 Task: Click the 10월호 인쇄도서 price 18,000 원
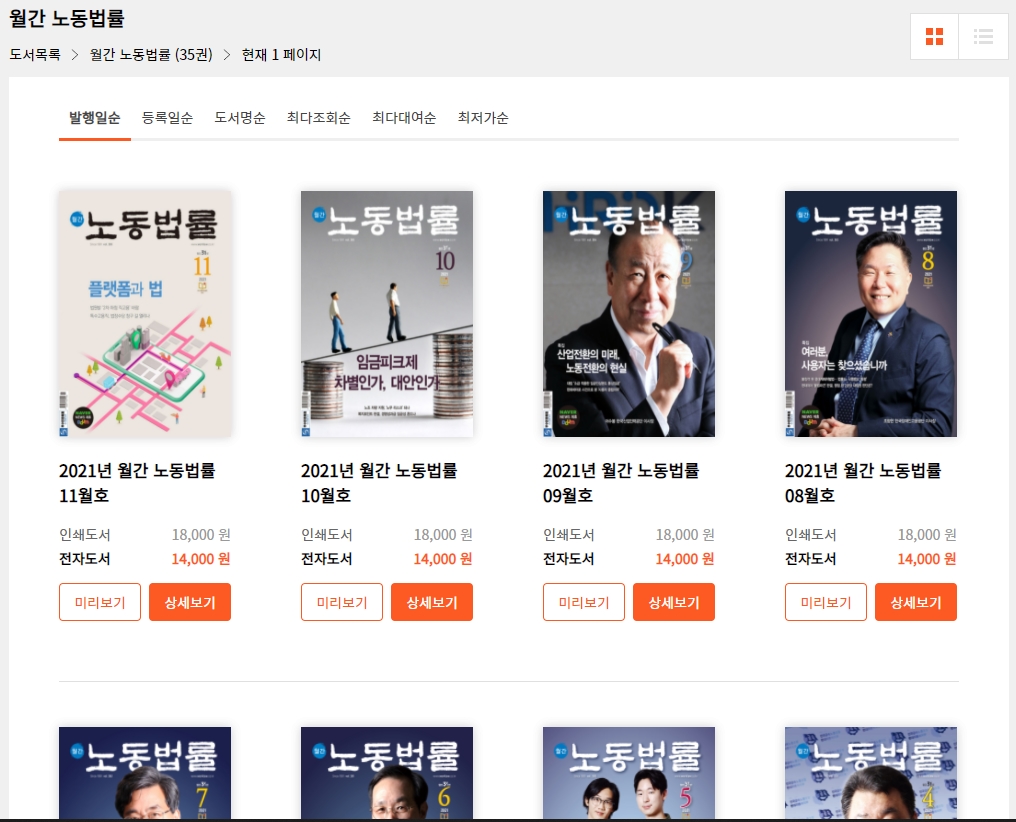443,534
